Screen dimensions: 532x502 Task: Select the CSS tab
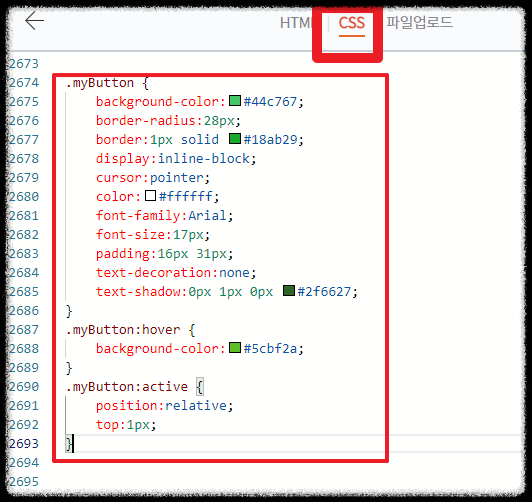(x=352, y=23)
